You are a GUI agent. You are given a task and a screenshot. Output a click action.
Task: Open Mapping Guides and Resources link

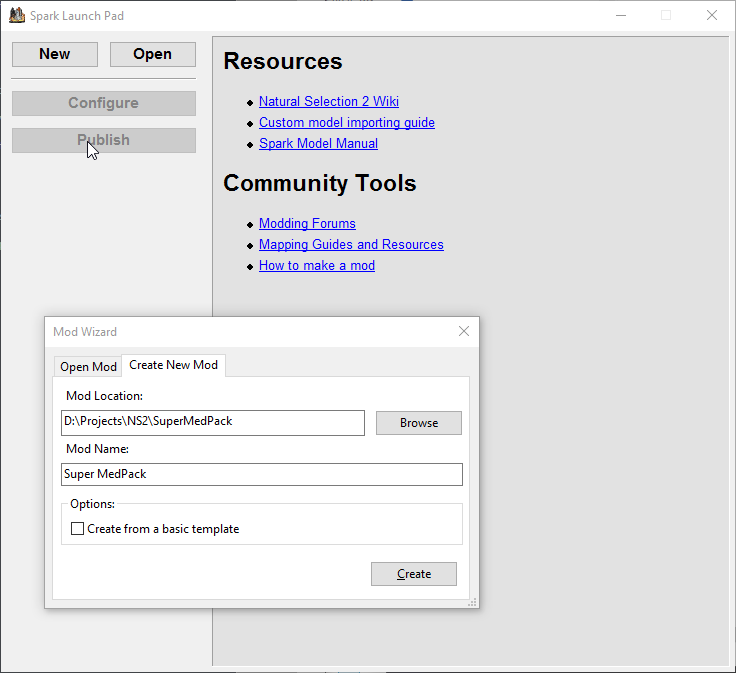(x=351, y=245)
